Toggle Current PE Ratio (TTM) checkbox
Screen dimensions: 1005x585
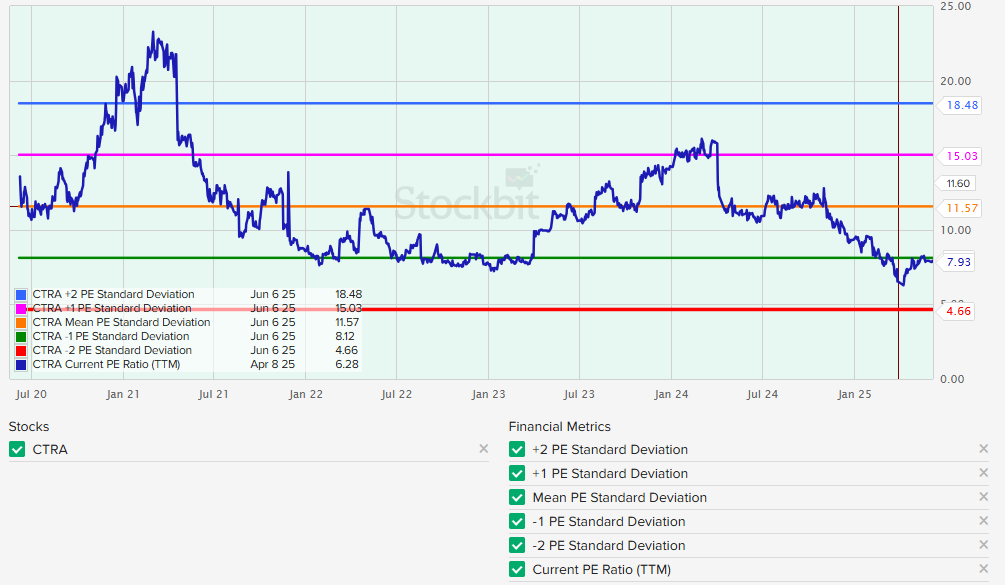tap(517, 570)
